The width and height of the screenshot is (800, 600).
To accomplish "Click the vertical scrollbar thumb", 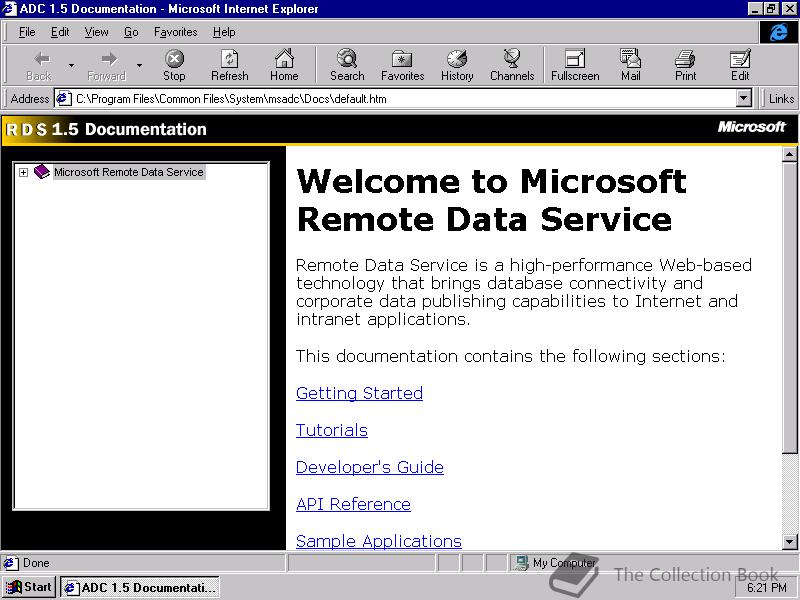I will [789, 307].
